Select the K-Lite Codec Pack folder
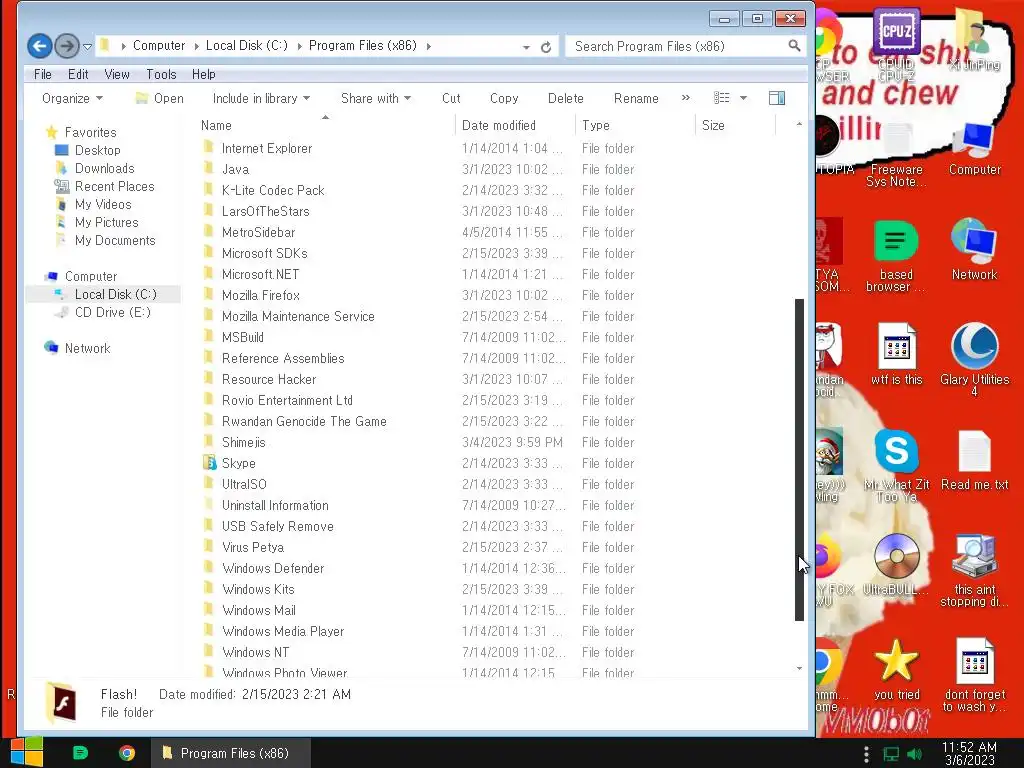The height and width of the screenshot is (768, 1024). [x=273, y=190]
